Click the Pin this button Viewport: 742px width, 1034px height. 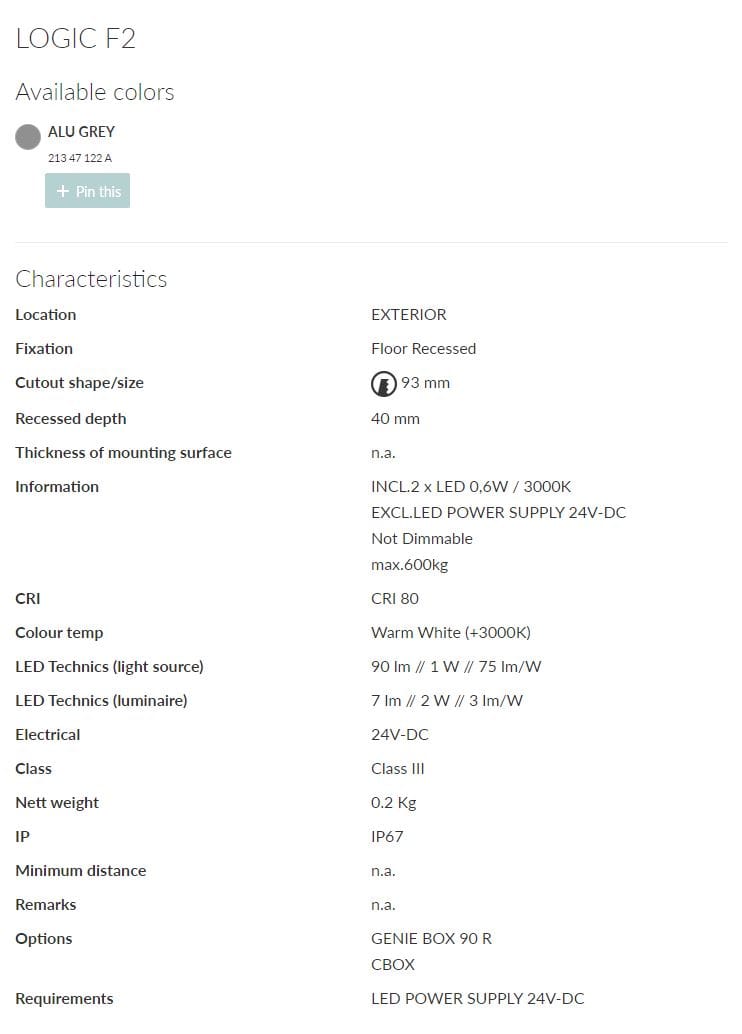[x=88, y=191]
